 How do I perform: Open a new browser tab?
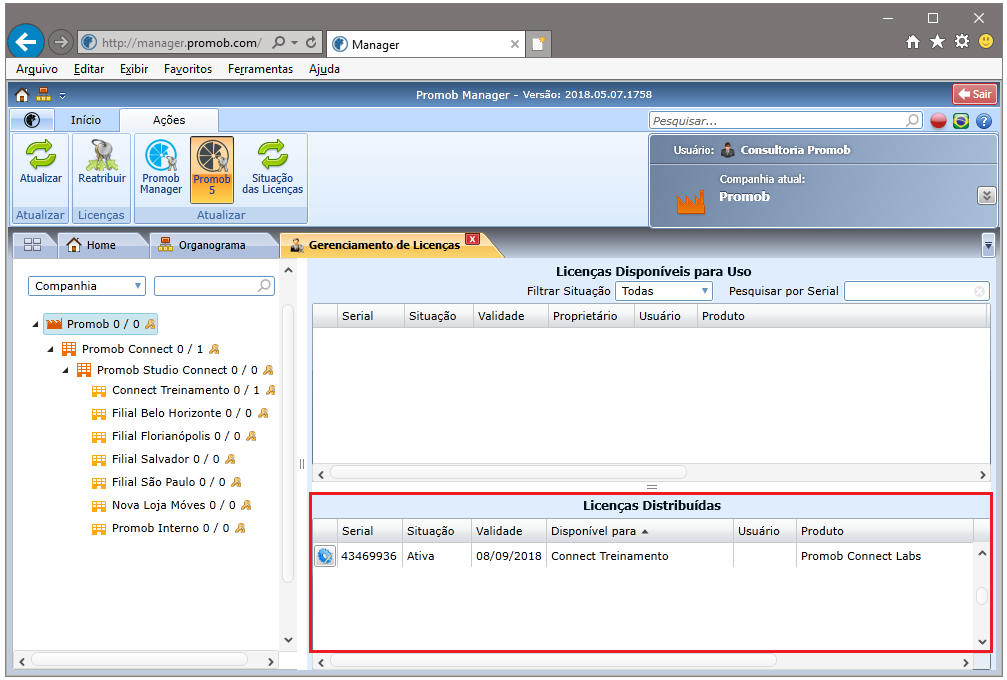538,44
